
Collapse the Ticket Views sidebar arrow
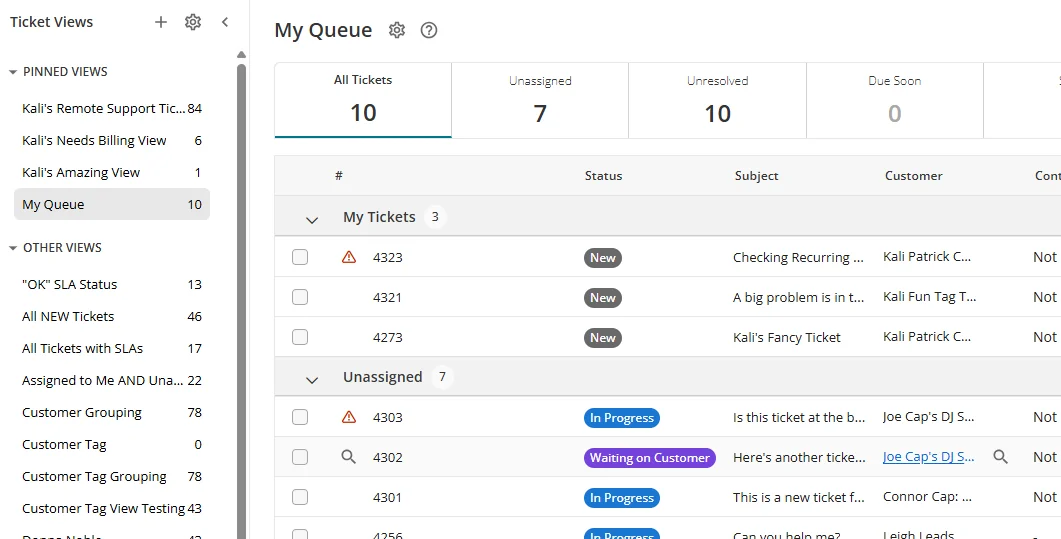tap(225, 22)
